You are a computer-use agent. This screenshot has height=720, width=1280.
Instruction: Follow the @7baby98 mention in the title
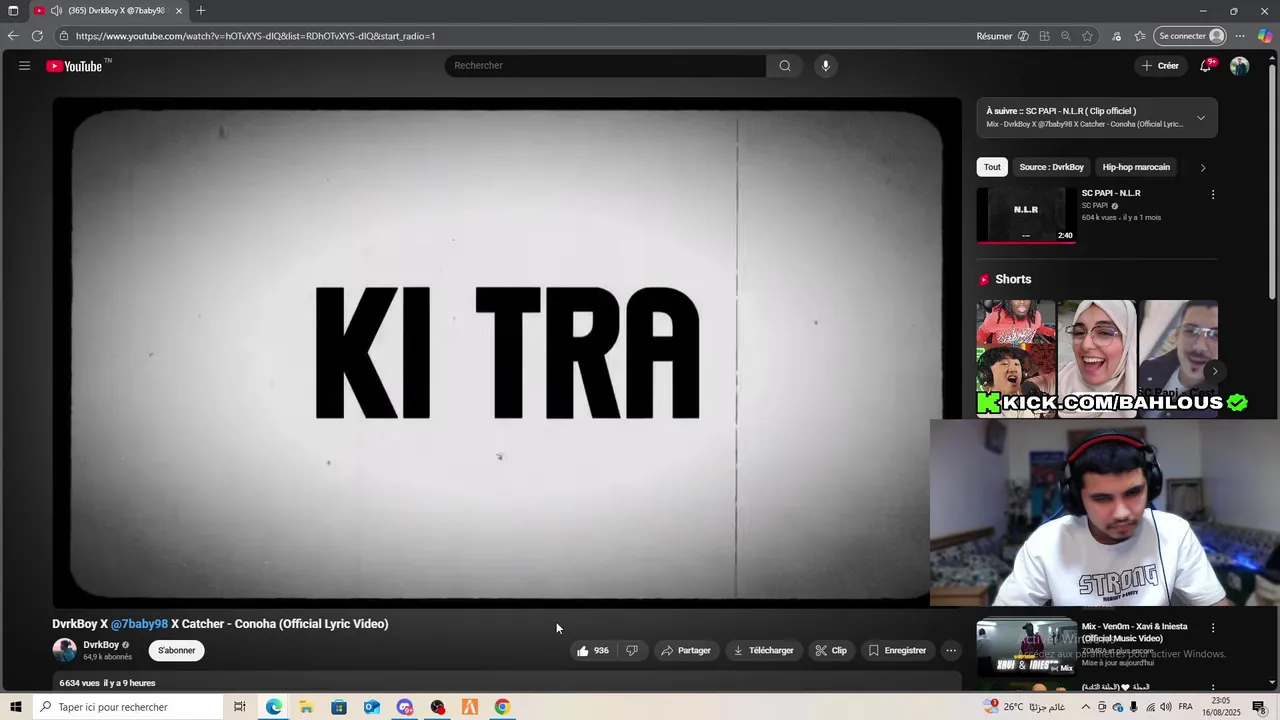pos(139,624)
